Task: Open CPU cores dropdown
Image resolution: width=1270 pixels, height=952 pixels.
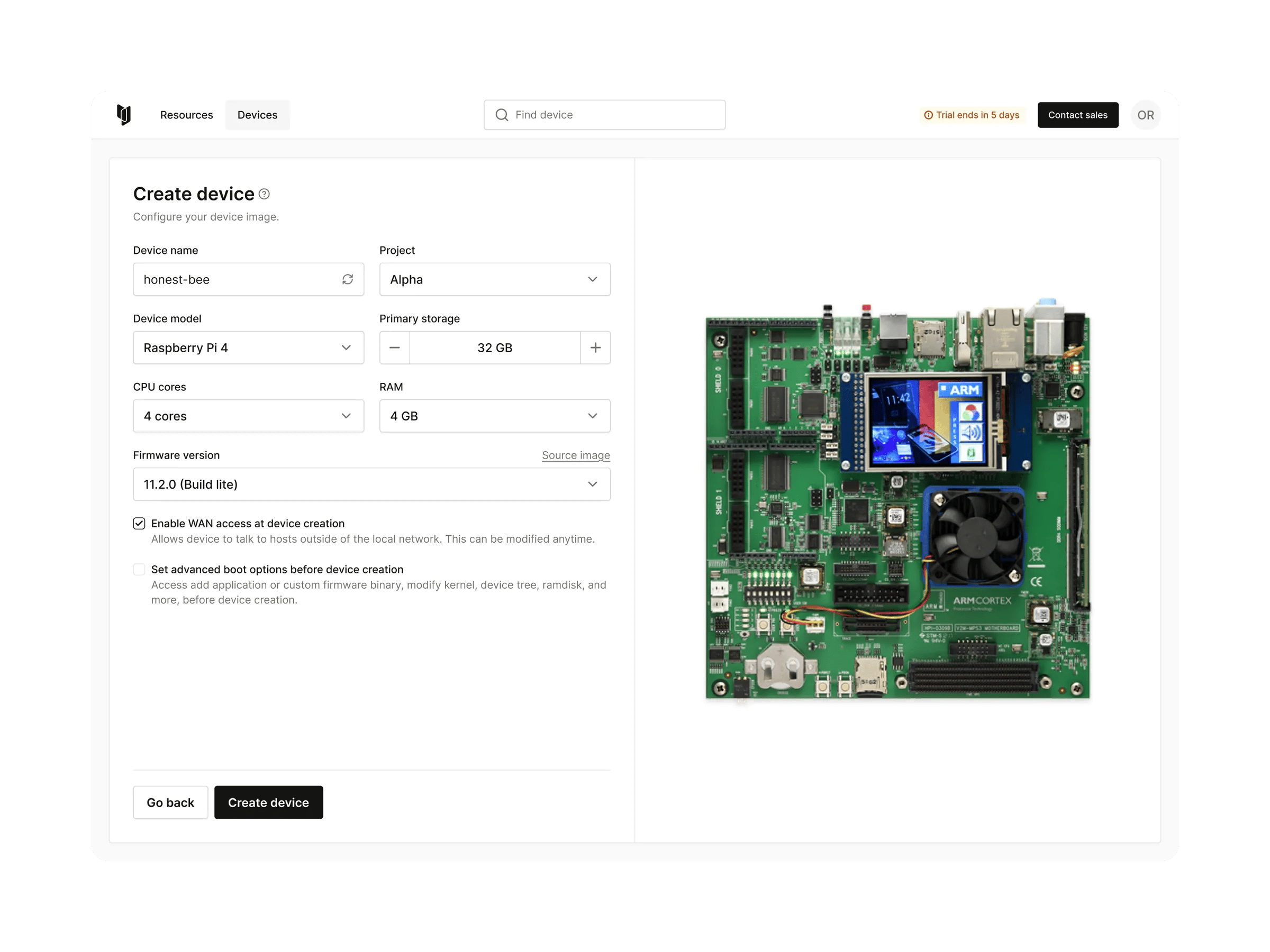Action: pyautogui.click(x=249, y=416)
